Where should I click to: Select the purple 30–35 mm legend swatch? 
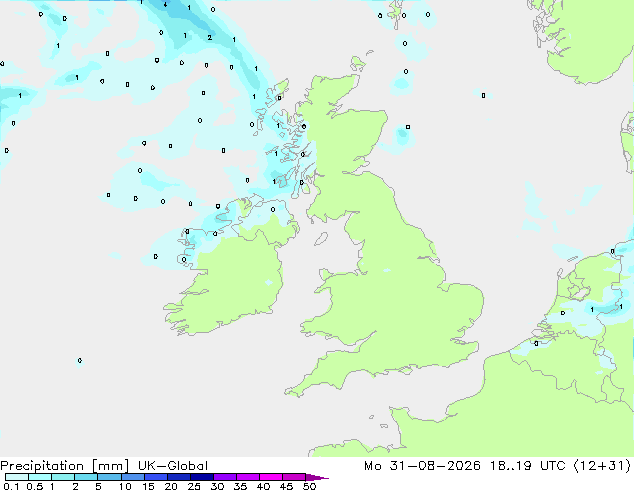225,477
